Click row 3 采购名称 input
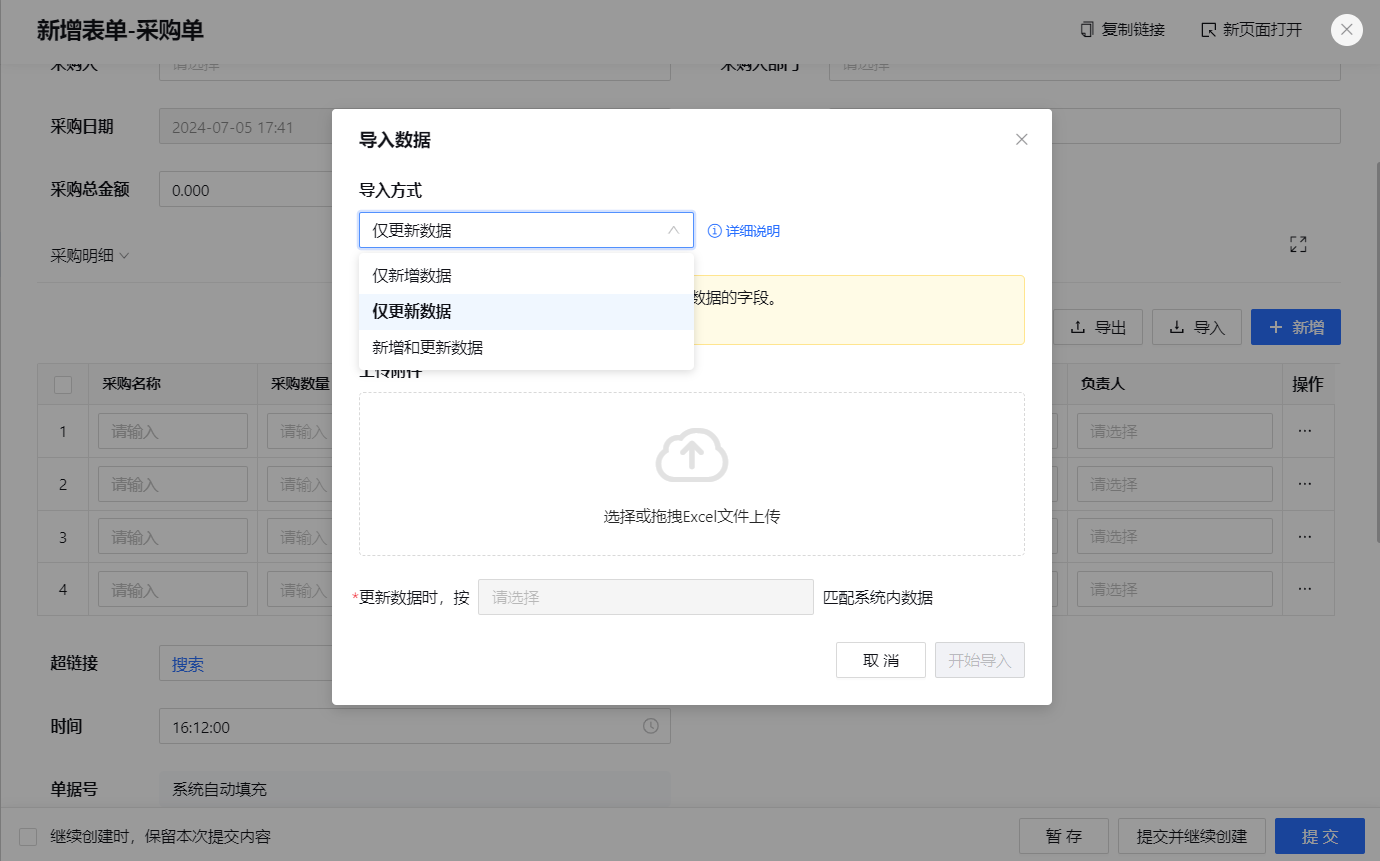 pos(173,536)
